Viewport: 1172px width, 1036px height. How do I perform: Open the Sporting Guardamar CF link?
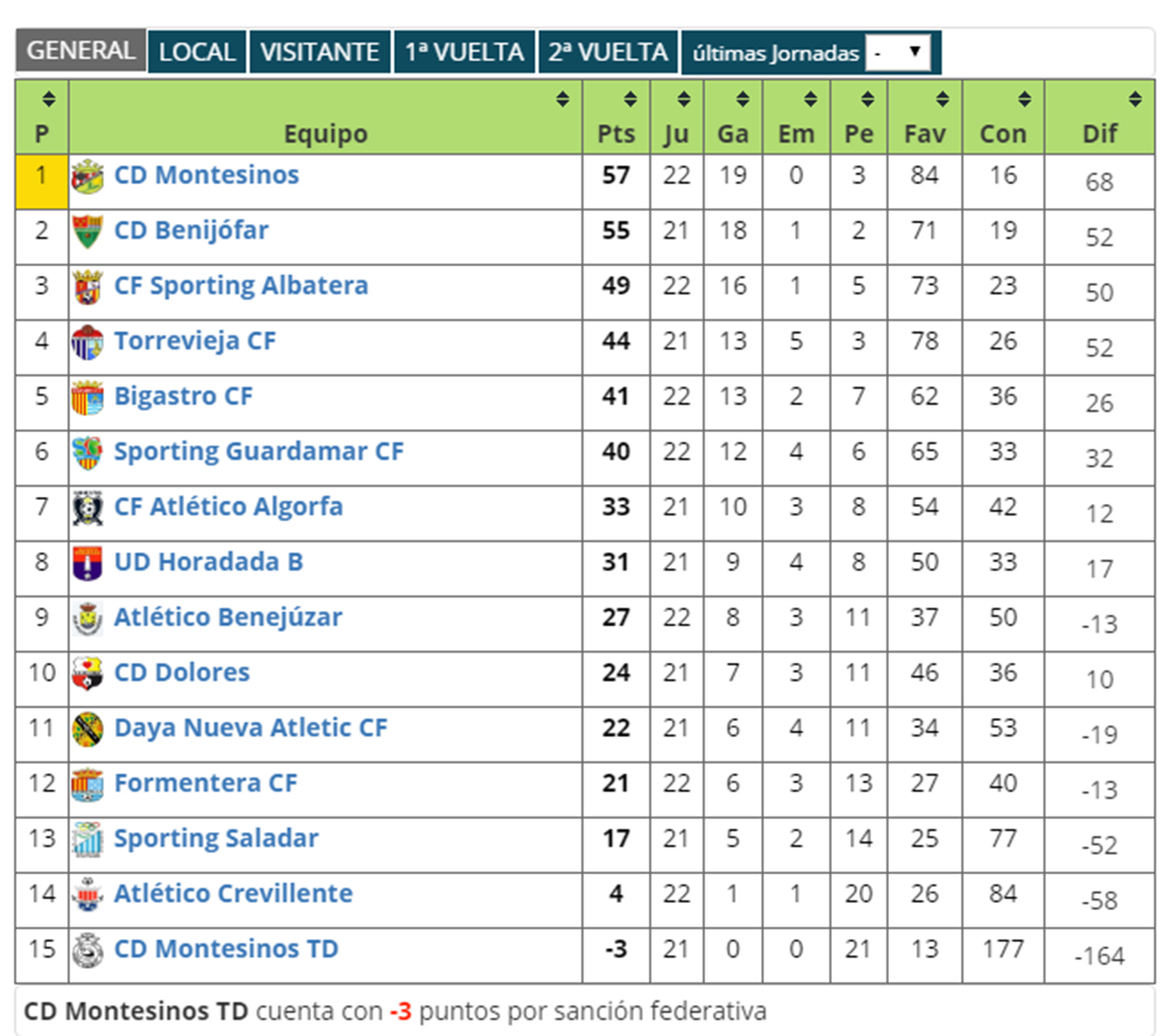point(259,452)
